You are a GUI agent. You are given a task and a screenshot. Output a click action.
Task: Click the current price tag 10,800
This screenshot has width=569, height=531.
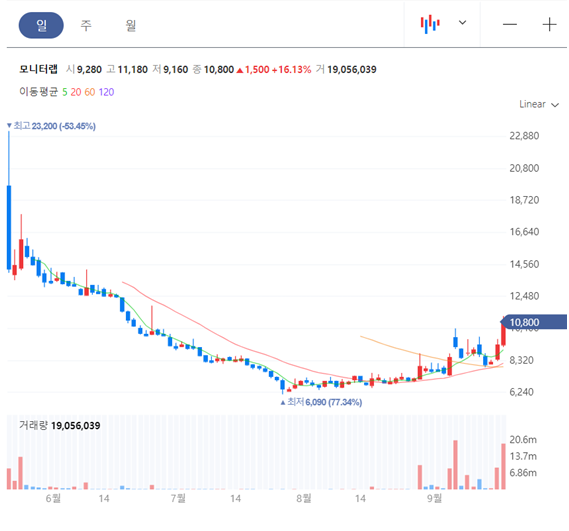534,322
